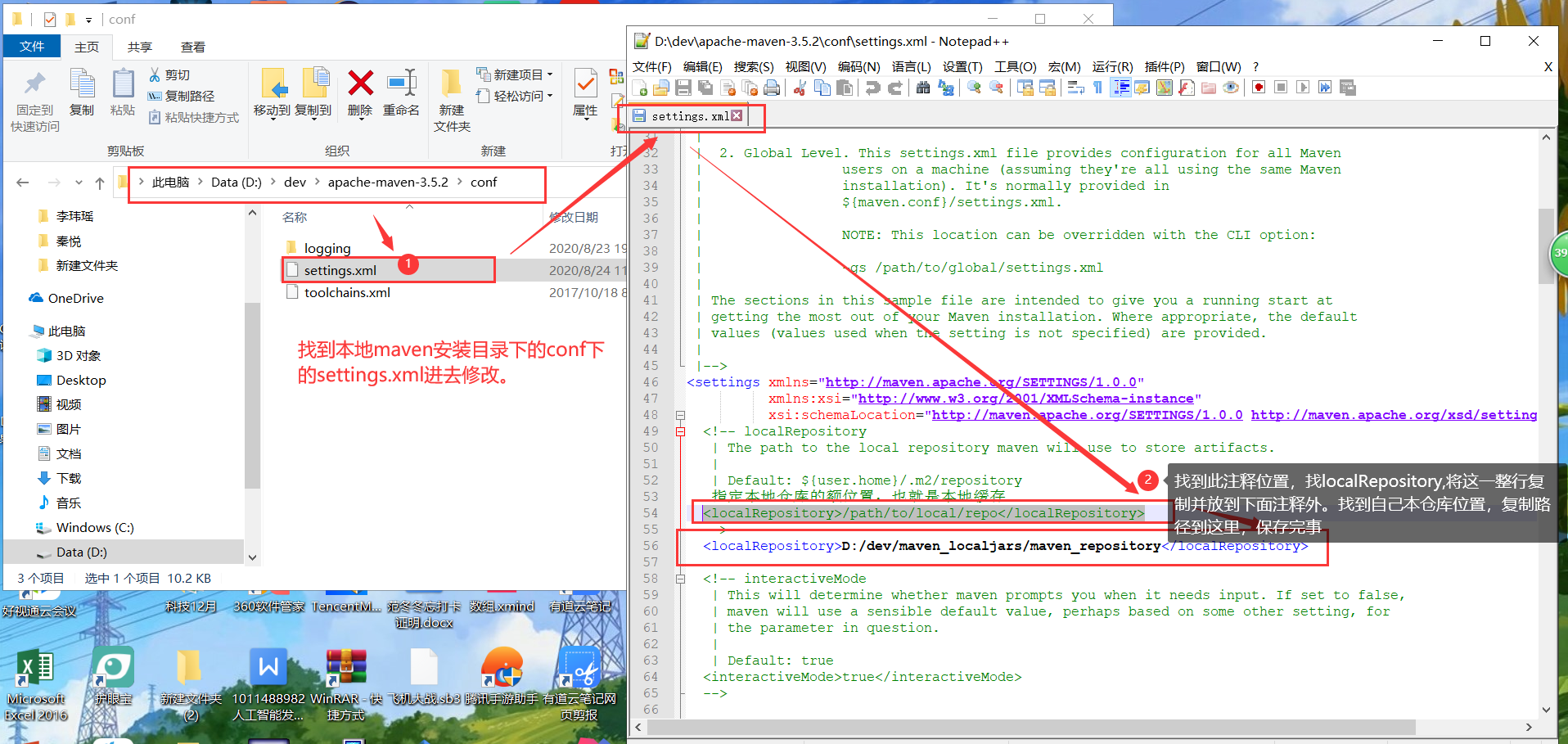The width and height of the screenshot is (1568, 744).
Task: Click the Undo icon in Notepad++ toolbar
Action: (x=873, y=88)
